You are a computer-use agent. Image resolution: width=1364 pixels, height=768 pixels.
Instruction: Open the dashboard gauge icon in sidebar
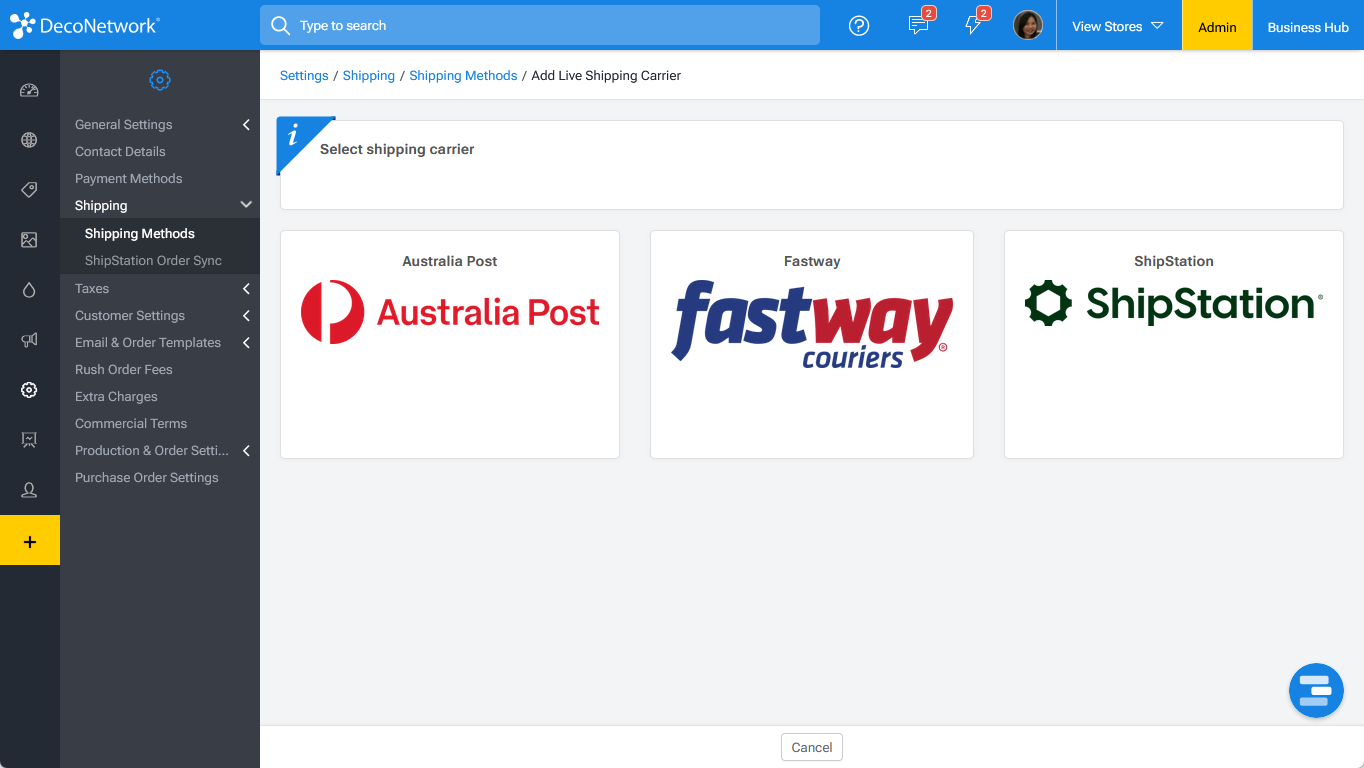click(x=29, y=90)
